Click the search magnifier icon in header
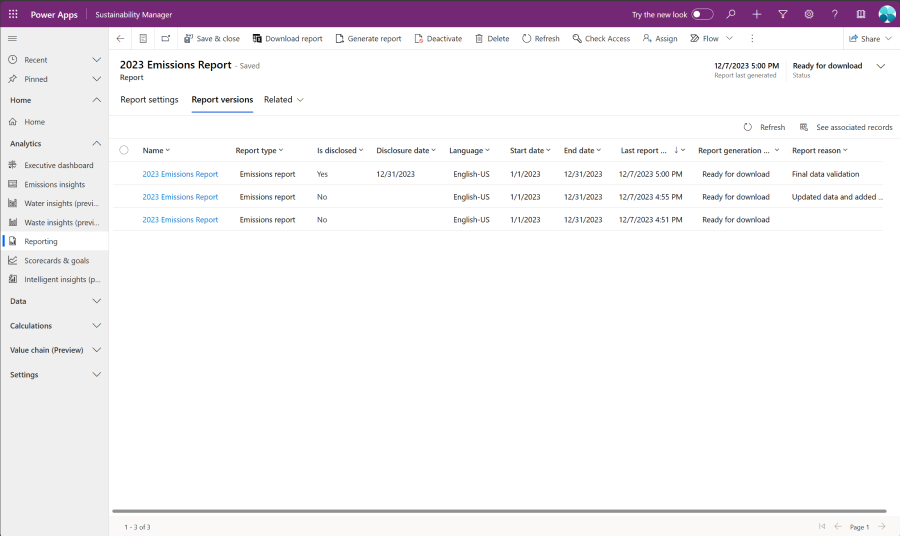900x536 pixels. click(x=731, y=14)
